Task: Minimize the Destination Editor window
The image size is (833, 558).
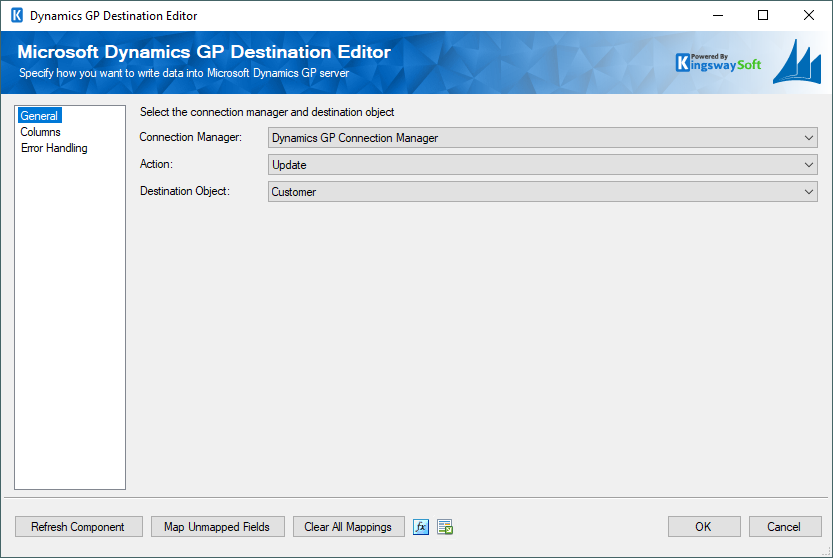Action: [718, 15]
